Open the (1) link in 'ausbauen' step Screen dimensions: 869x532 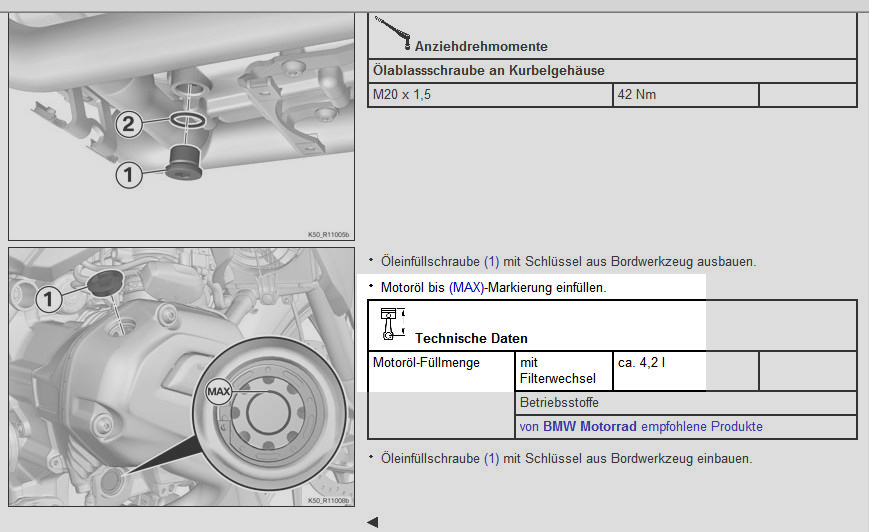[491, 261]
